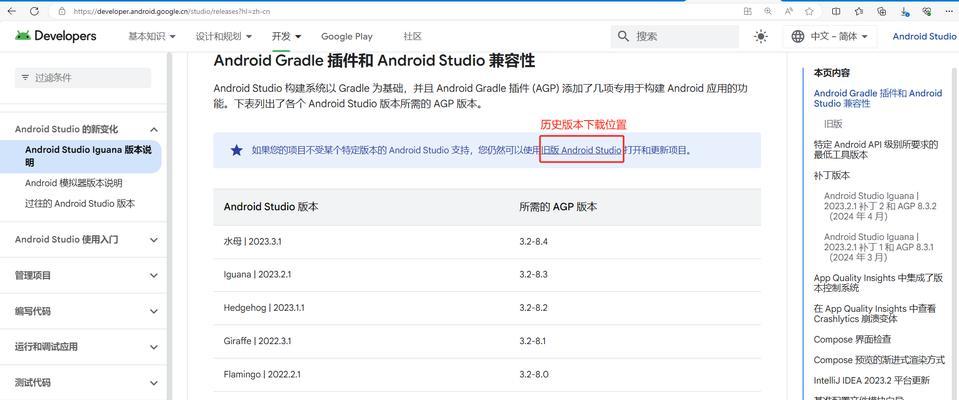Jump to 查看 Crashlytics 崩溃变体 in TOC
The image size is (959, 400).
click(x=875, y=314)
